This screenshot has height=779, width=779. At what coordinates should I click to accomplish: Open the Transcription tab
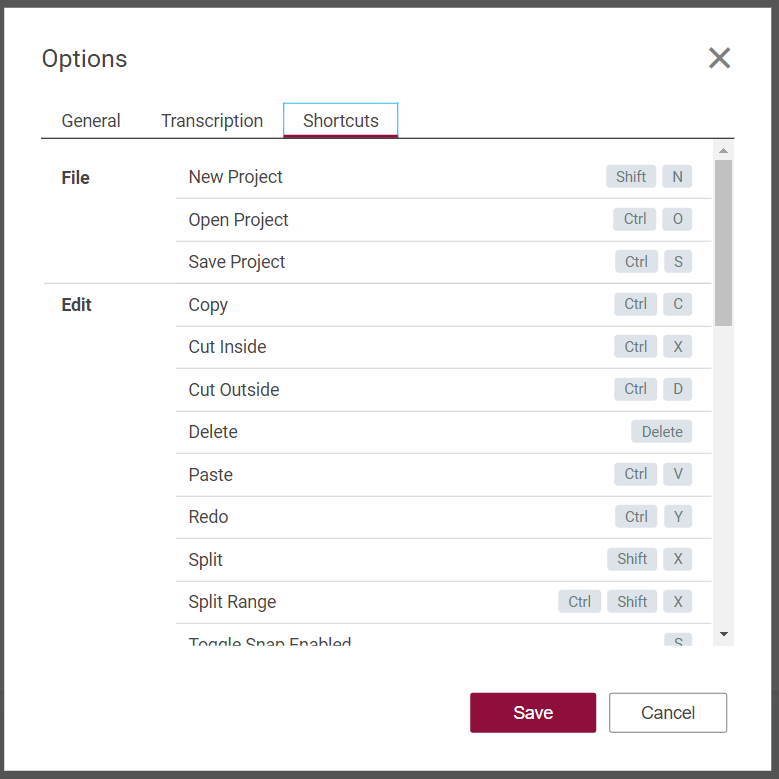coord(212,121)
